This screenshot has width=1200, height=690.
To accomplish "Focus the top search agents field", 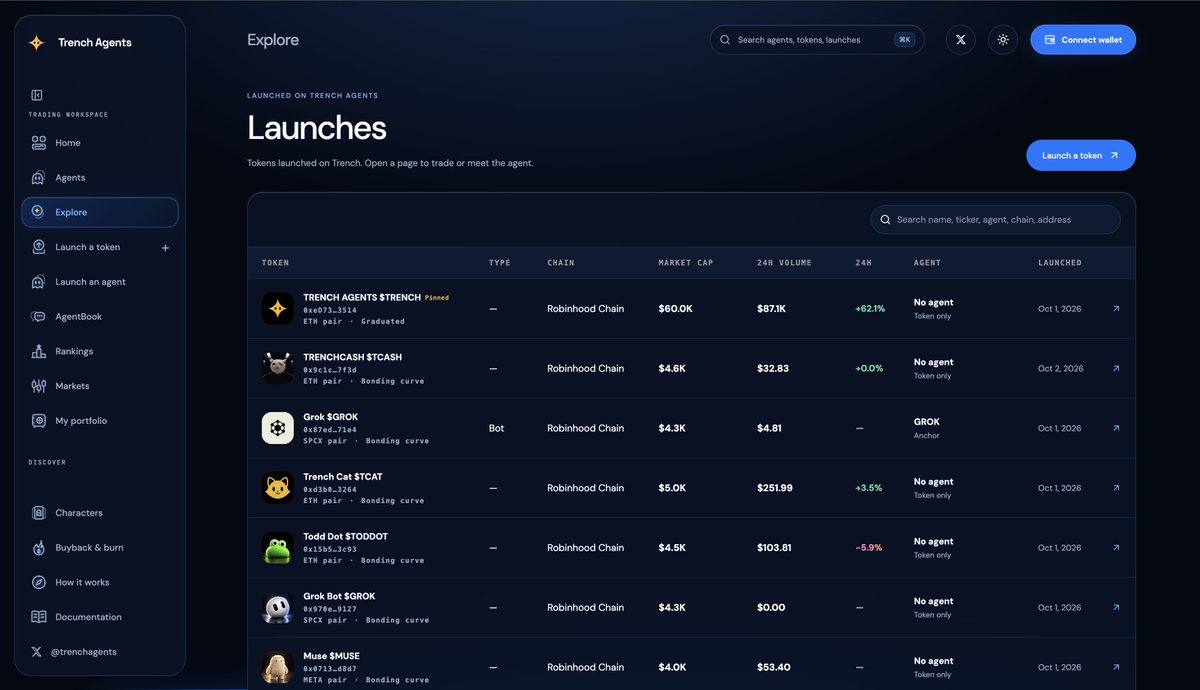I will pos(817,40).
